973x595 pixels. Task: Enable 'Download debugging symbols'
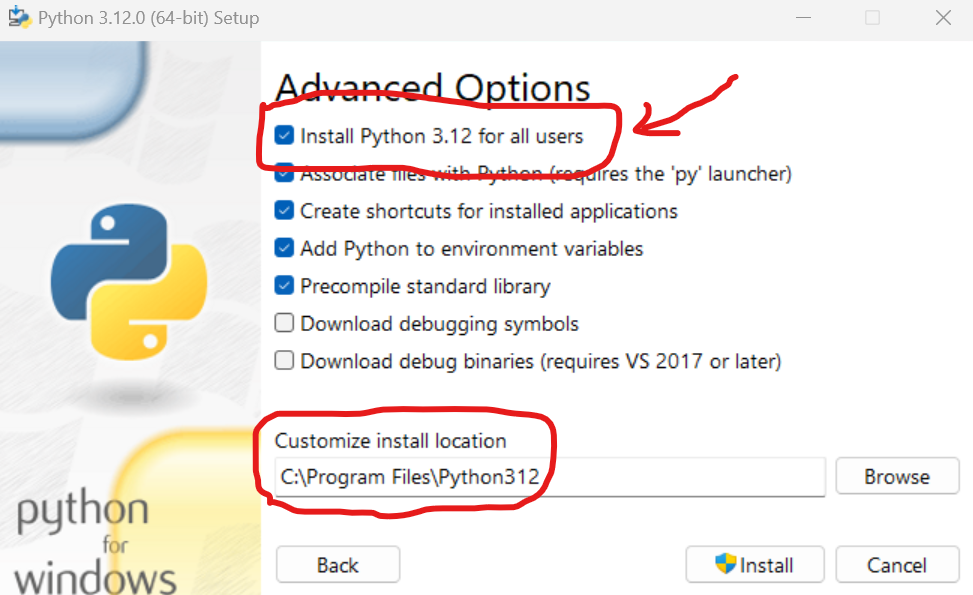[x=282, y=323]
